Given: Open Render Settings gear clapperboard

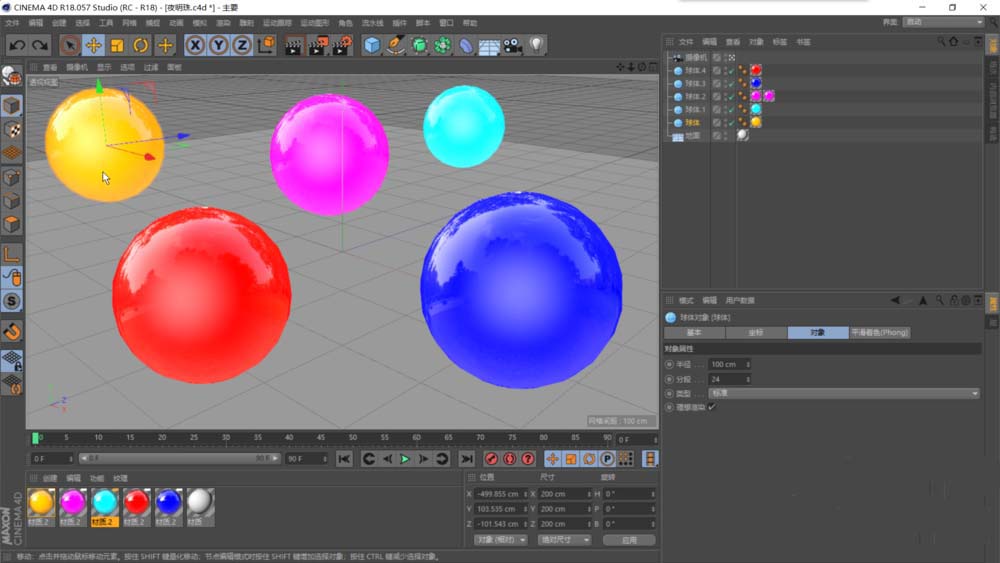Looking at the screenshot, I should pyautogui.click(x=342, y=45).
